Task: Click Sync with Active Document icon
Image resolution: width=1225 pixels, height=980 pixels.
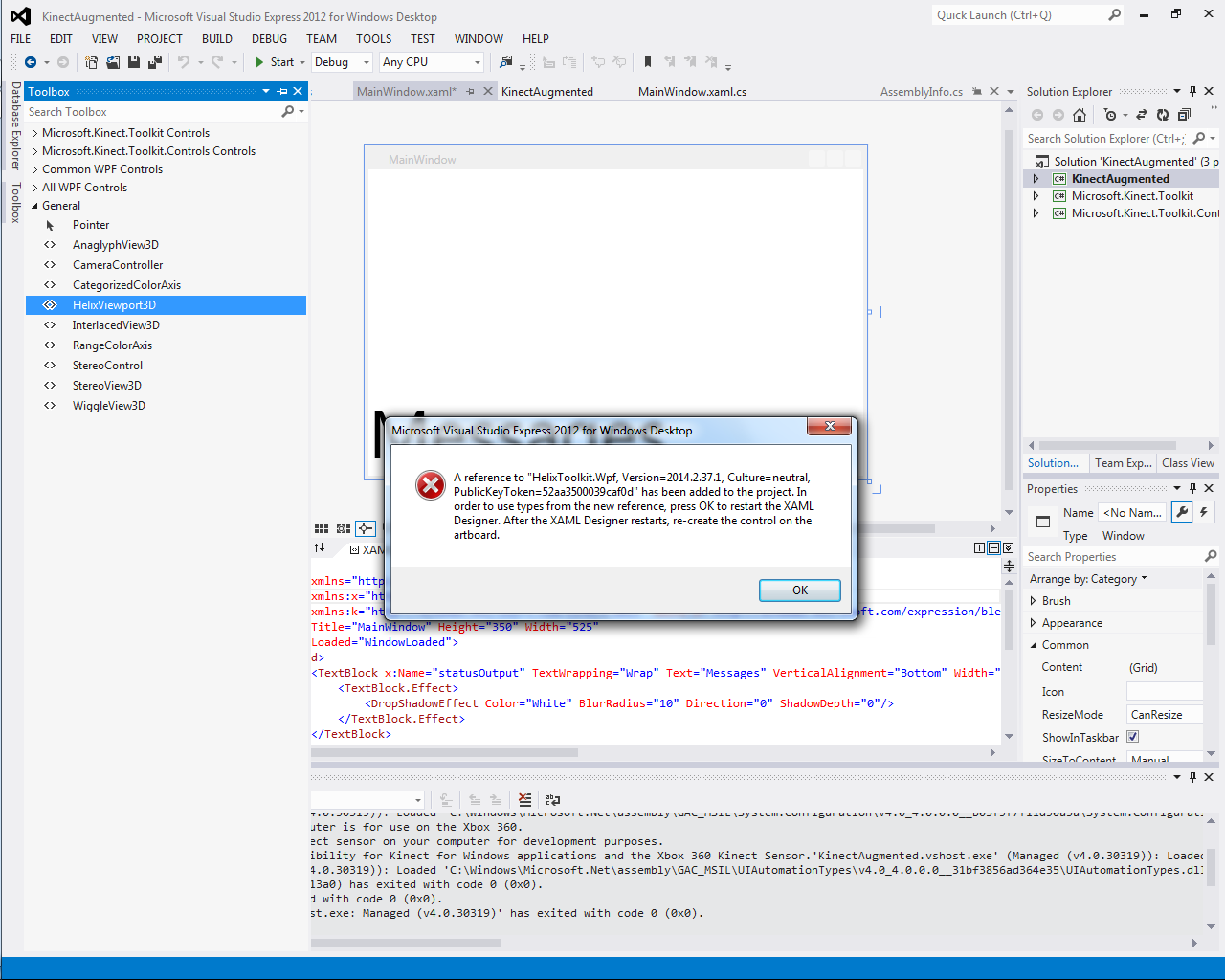Action: click(x=1142, y=115)
